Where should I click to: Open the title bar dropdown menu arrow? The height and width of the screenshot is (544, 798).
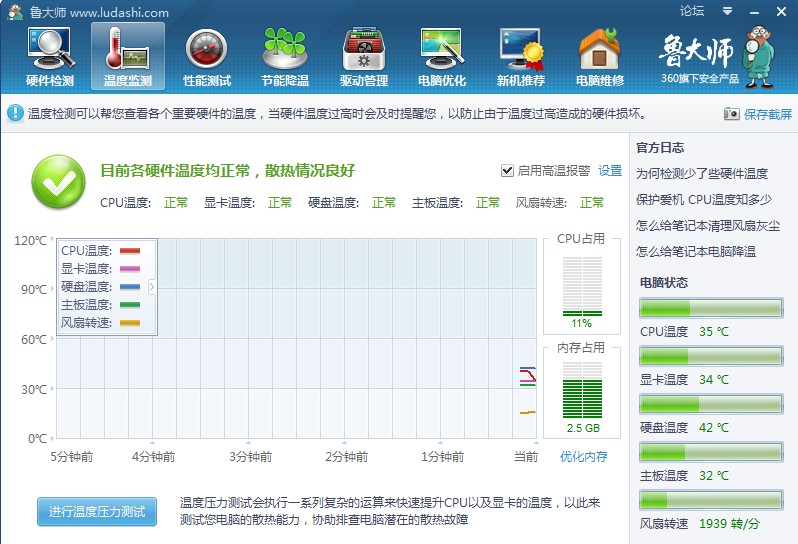(729, 12)
